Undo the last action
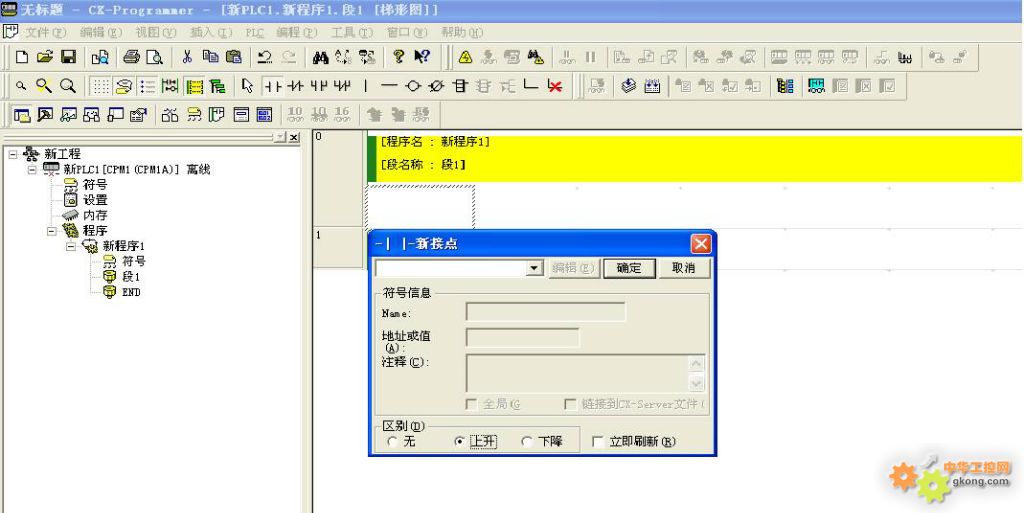Screen dimensions: 1024x513 (x=264, y=57)
